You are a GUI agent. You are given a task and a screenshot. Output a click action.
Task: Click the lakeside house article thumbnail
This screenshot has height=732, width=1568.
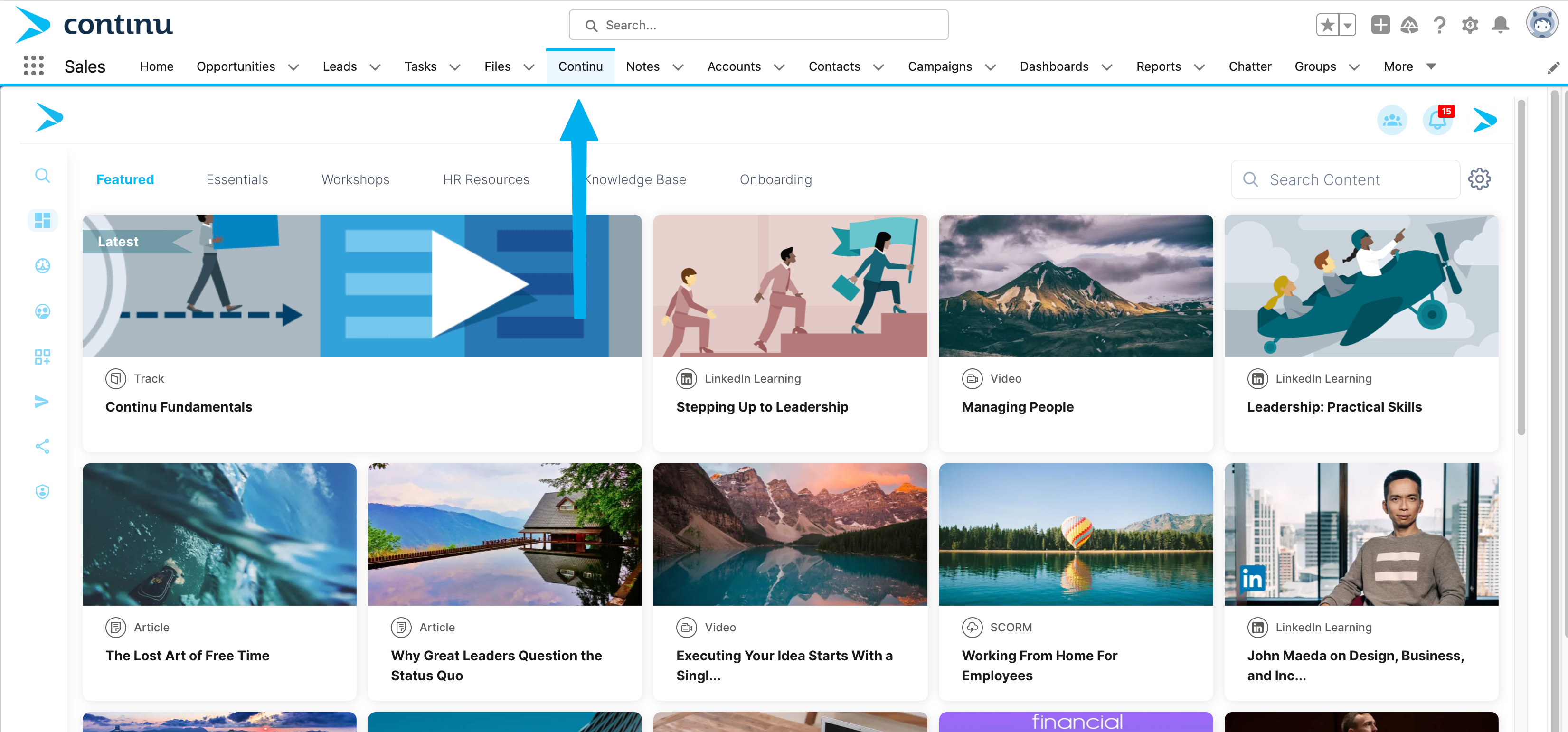point(504,534)
